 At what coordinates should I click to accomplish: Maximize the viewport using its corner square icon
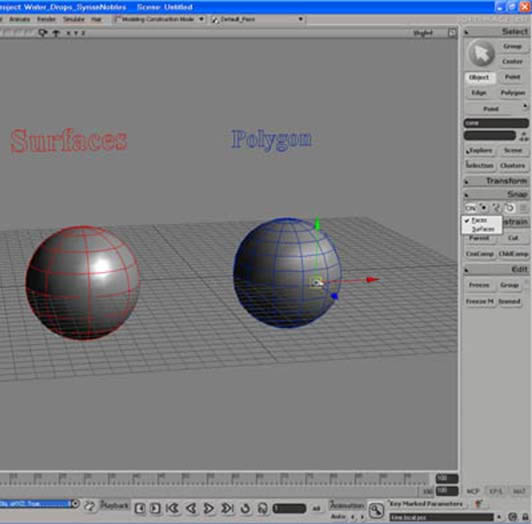point(452,33)
